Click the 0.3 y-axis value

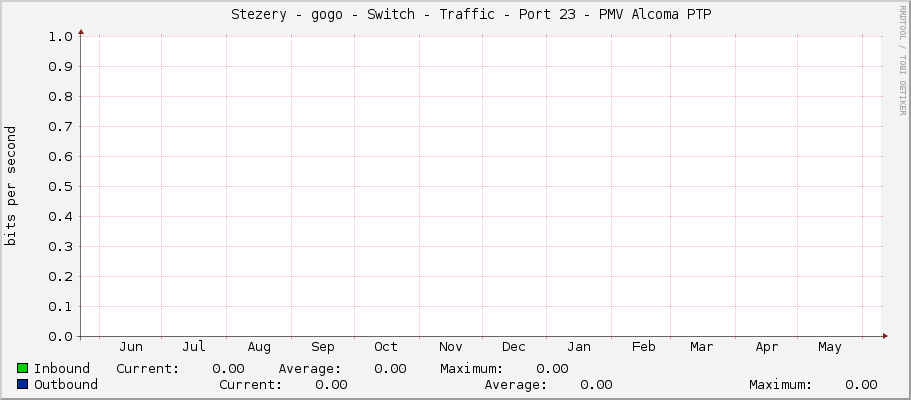point(60,247)
